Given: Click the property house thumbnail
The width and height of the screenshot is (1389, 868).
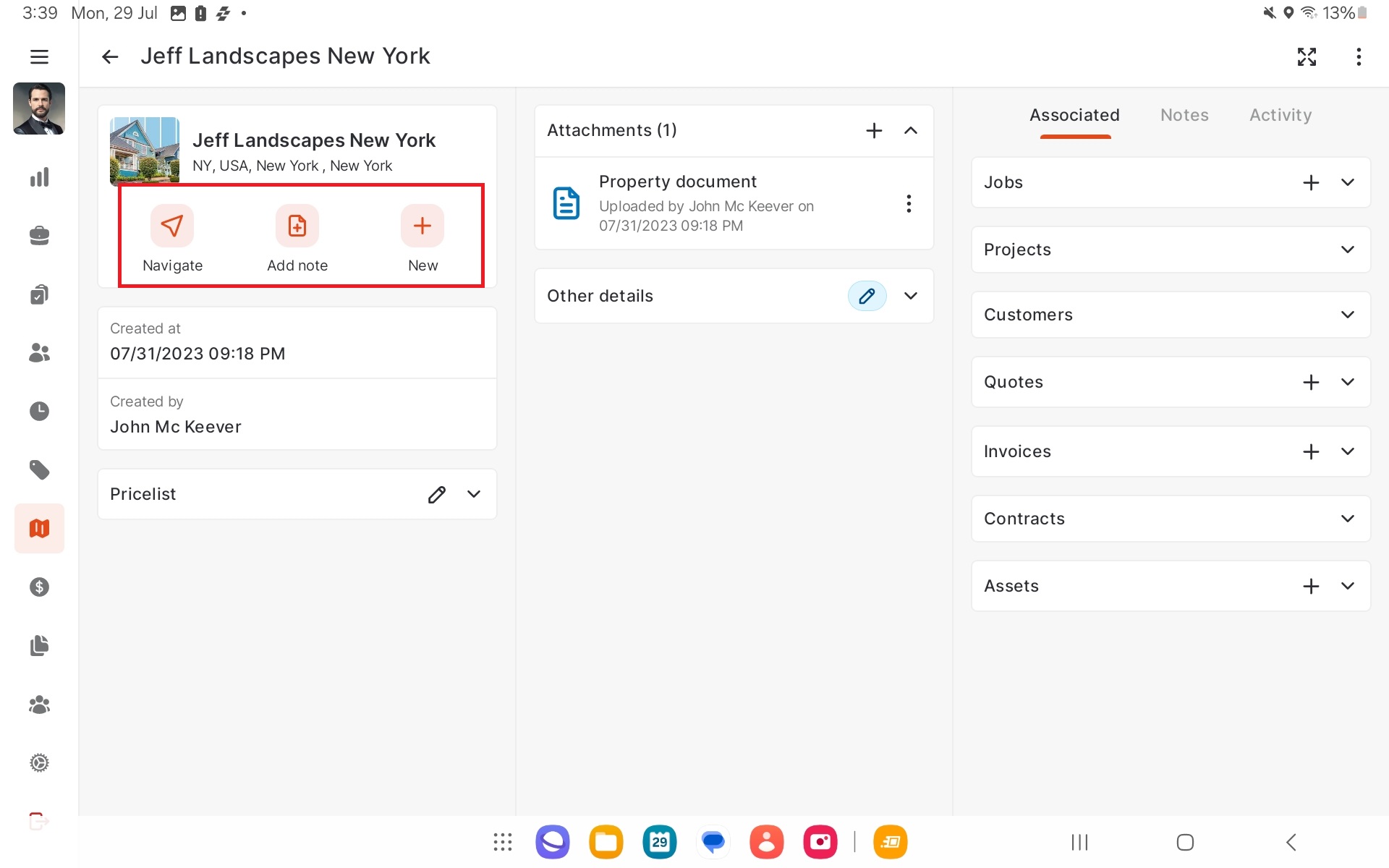Looking at the screenshot, I should [145, 150].
